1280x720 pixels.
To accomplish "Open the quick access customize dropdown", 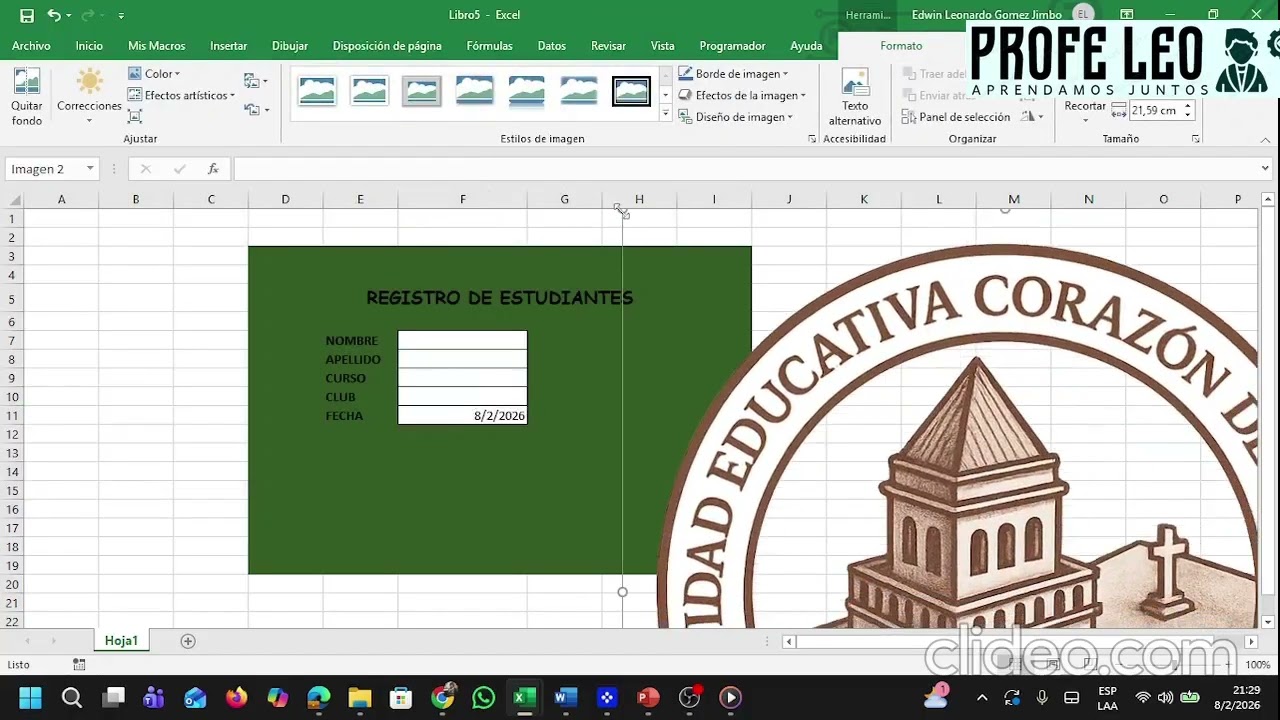I will coord(121,16).
